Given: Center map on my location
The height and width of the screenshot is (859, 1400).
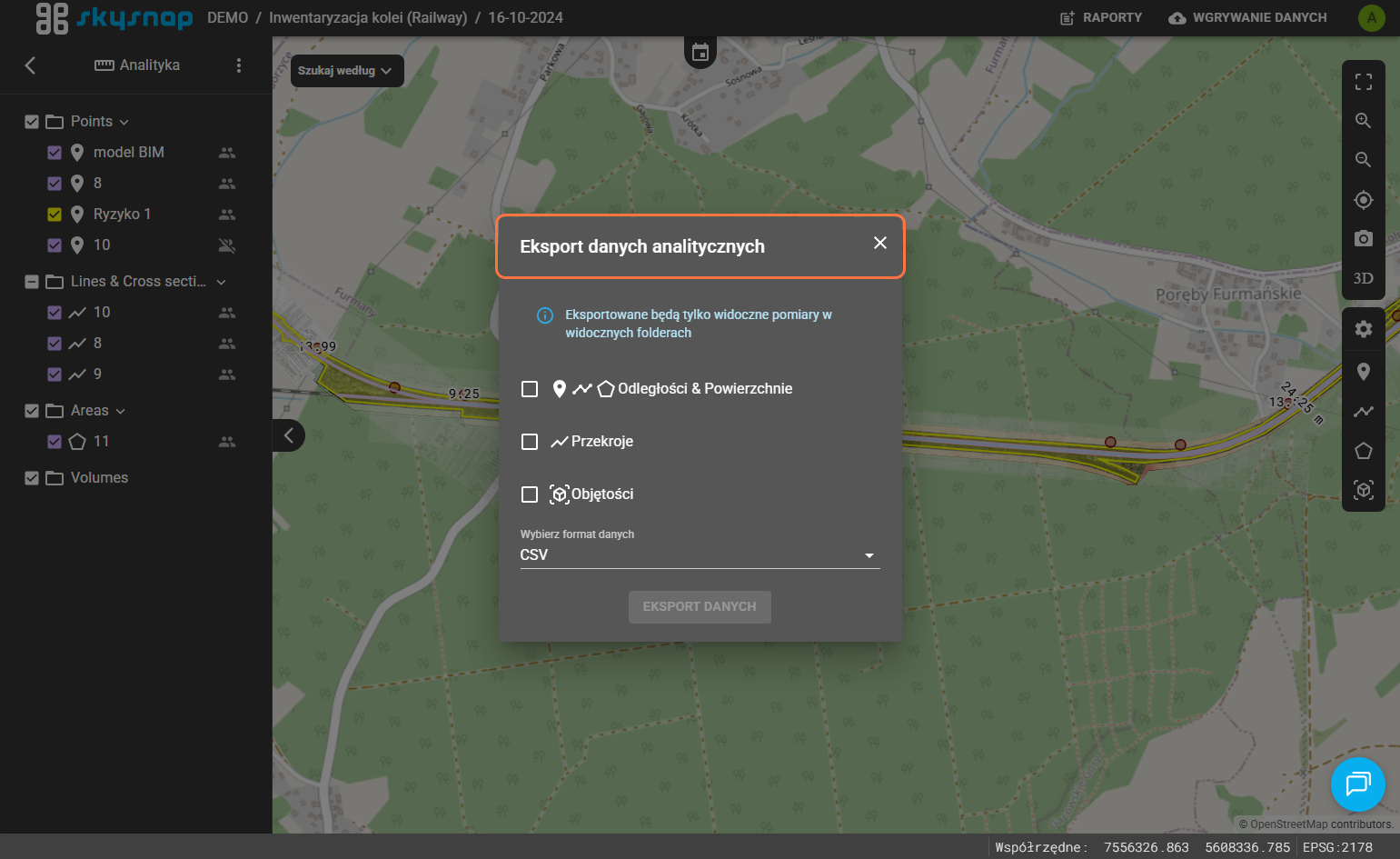Looking at the screenshot, I should click(1363, 200).
